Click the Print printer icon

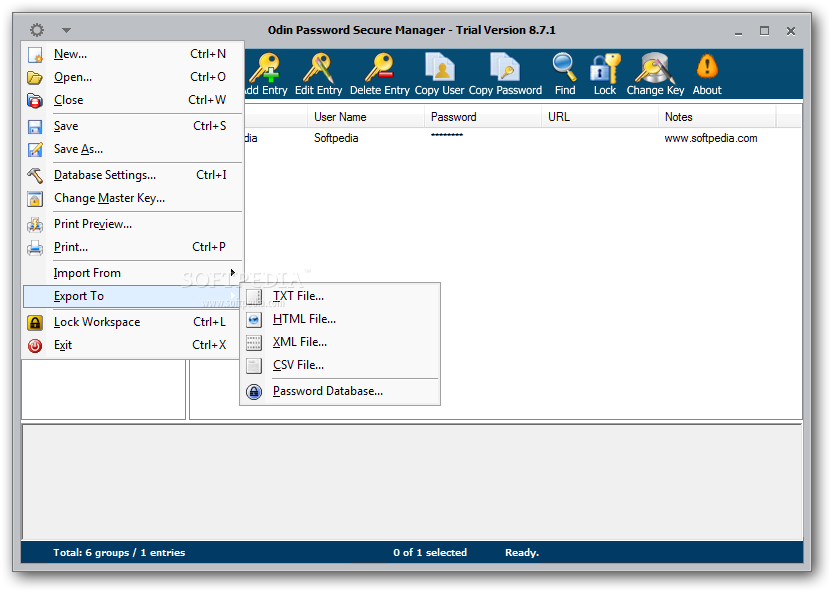pyautogui.click(x=35, y=248)
